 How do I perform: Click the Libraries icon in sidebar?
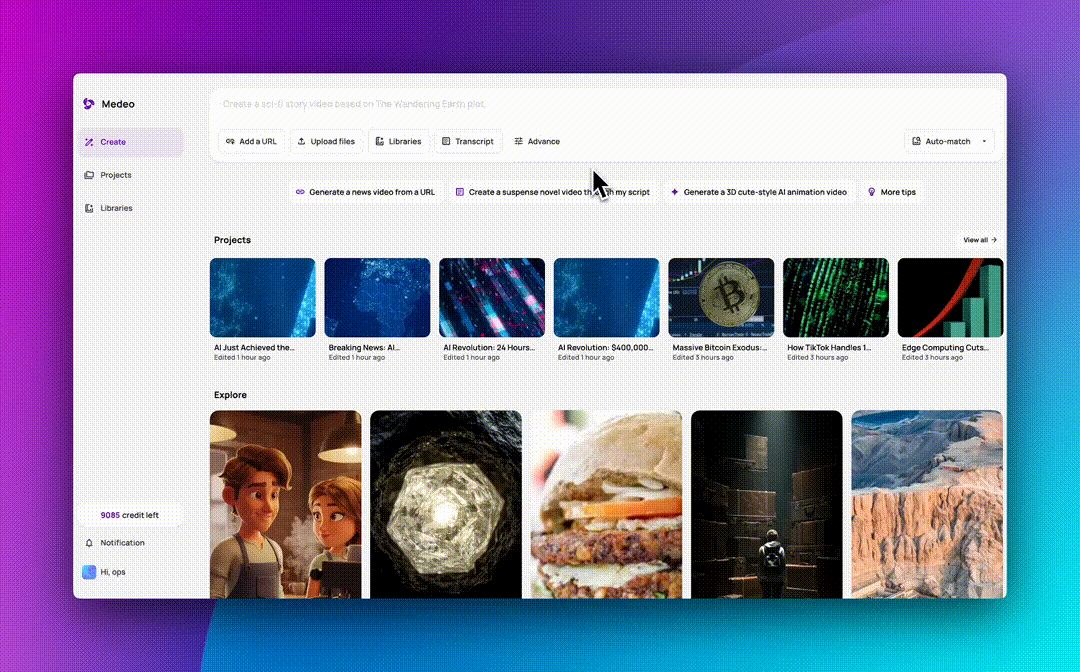(x=89, y=208)
